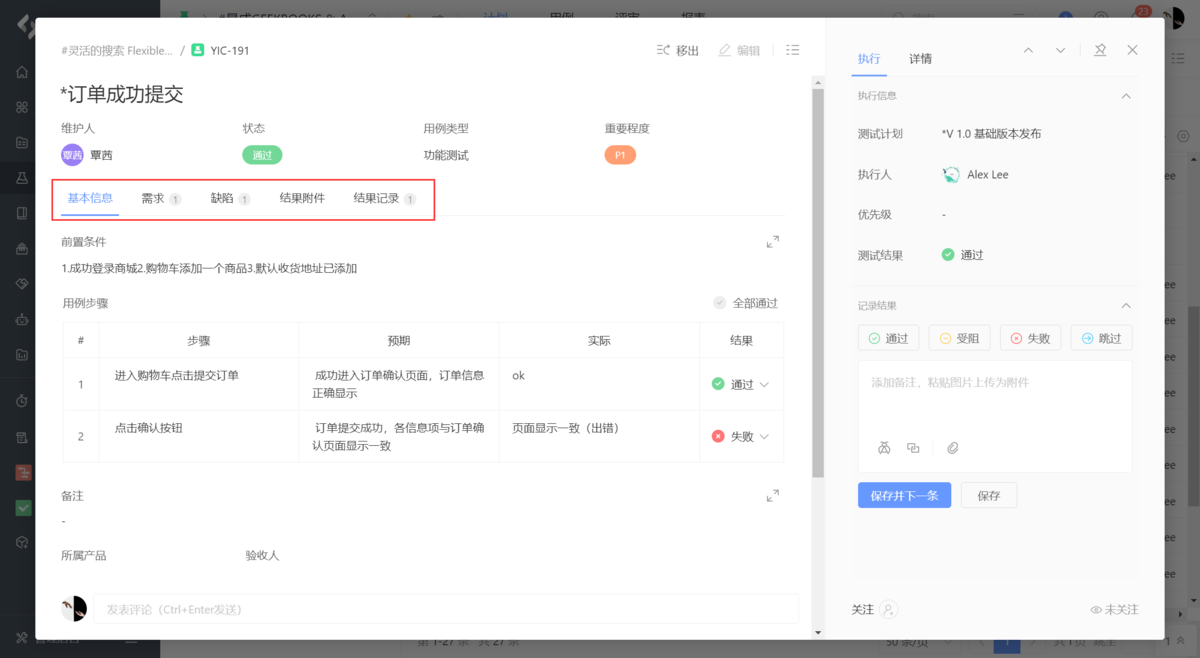Open the stopwatch icon in the left sidebar
Viewport: 1200px width, 658px height.
[22, 401]
